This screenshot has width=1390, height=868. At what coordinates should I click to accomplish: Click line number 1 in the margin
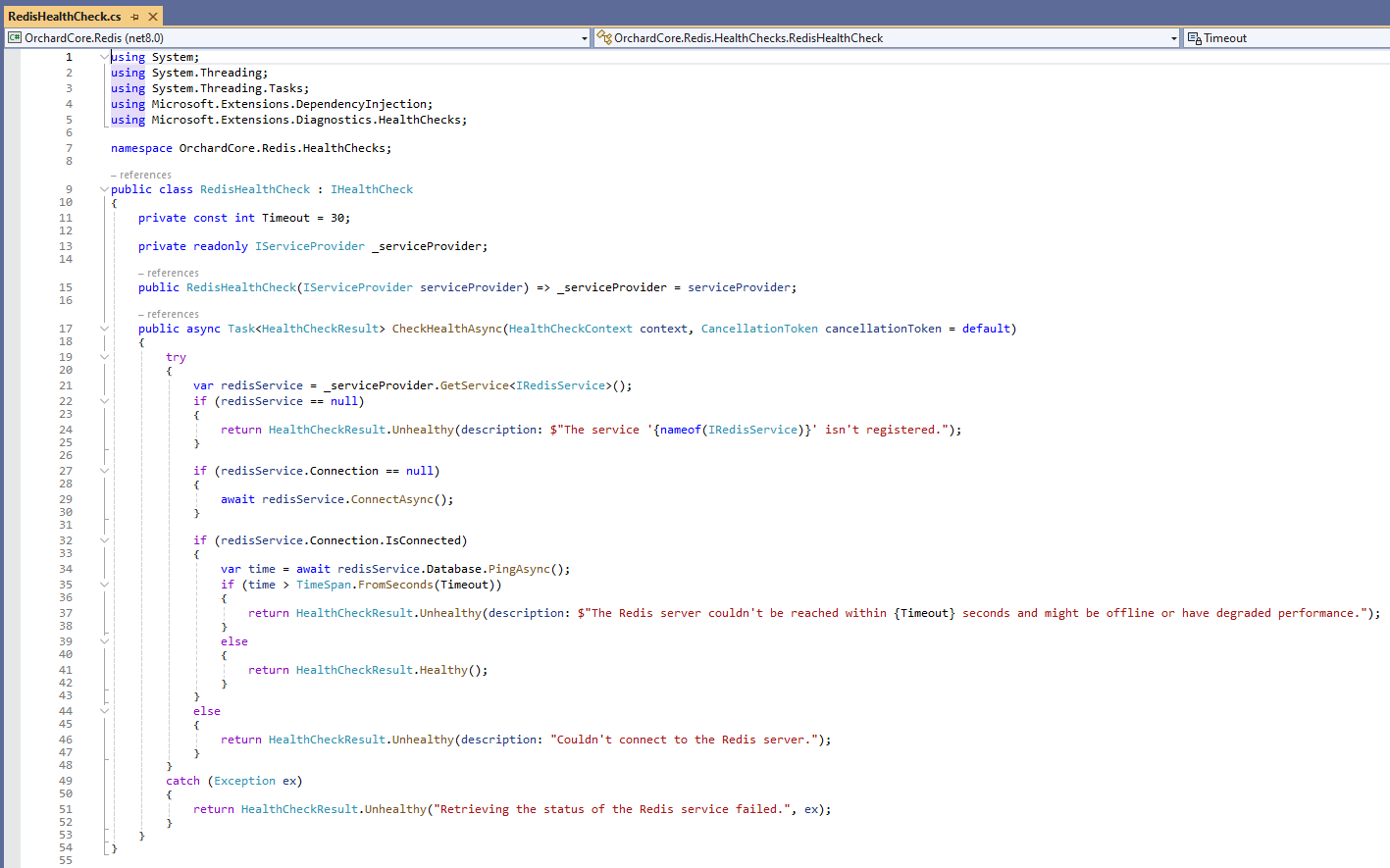(x=69, y=57)
